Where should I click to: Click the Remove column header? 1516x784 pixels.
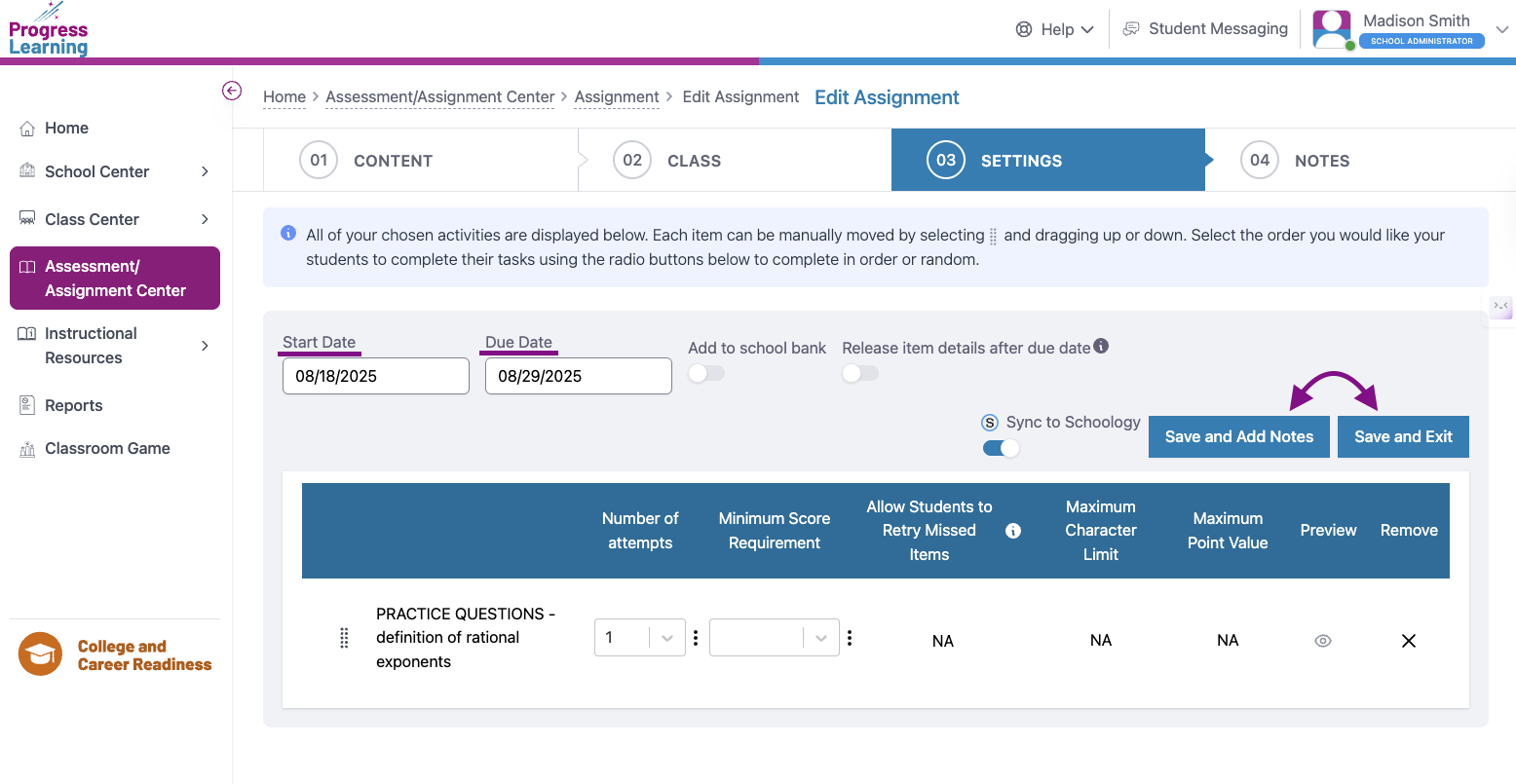pyautogui.click(x=1409, y=531)
